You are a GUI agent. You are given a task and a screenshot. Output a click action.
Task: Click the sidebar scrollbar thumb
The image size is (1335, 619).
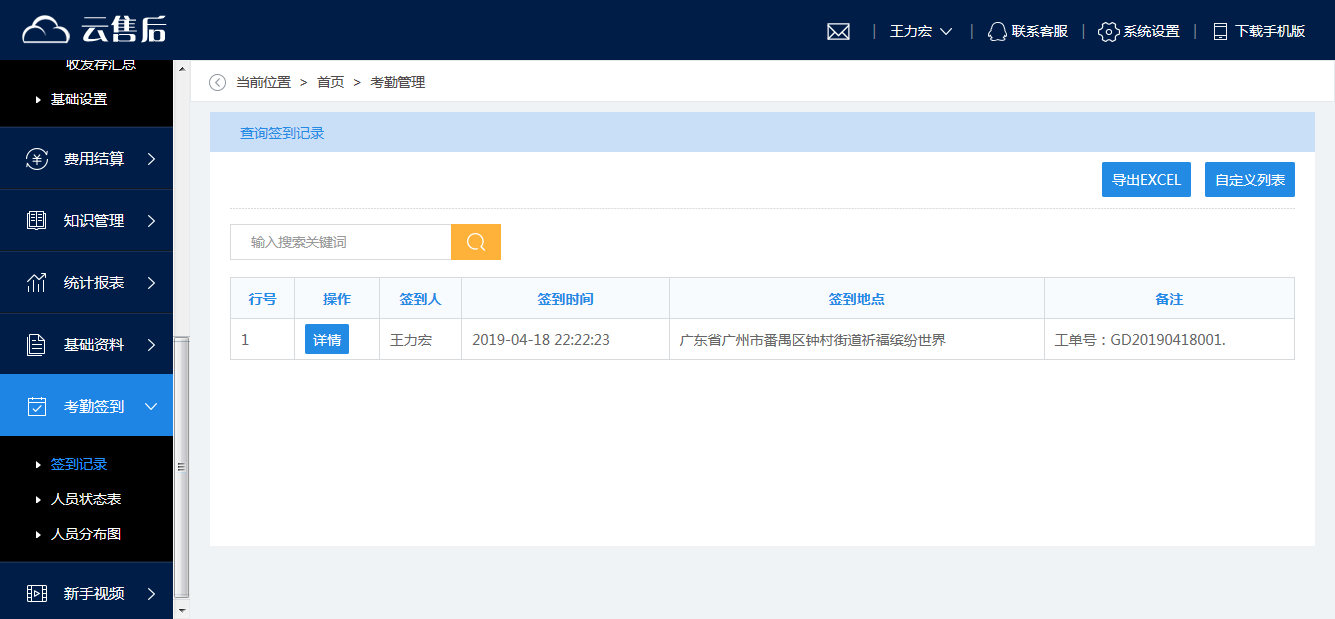coord(181,467)
